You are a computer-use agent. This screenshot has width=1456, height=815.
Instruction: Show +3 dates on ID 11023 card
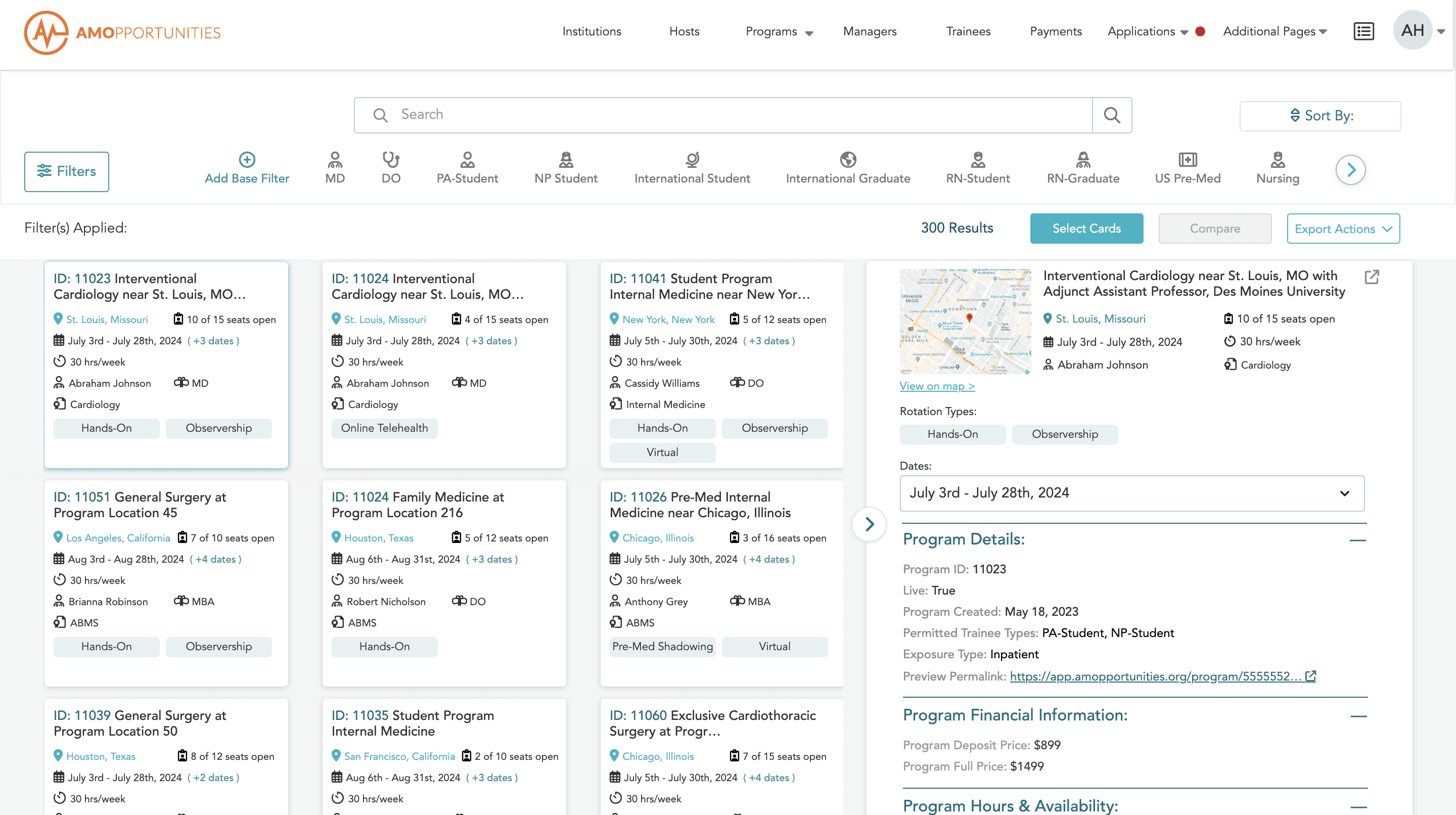(x=213, y=340)
